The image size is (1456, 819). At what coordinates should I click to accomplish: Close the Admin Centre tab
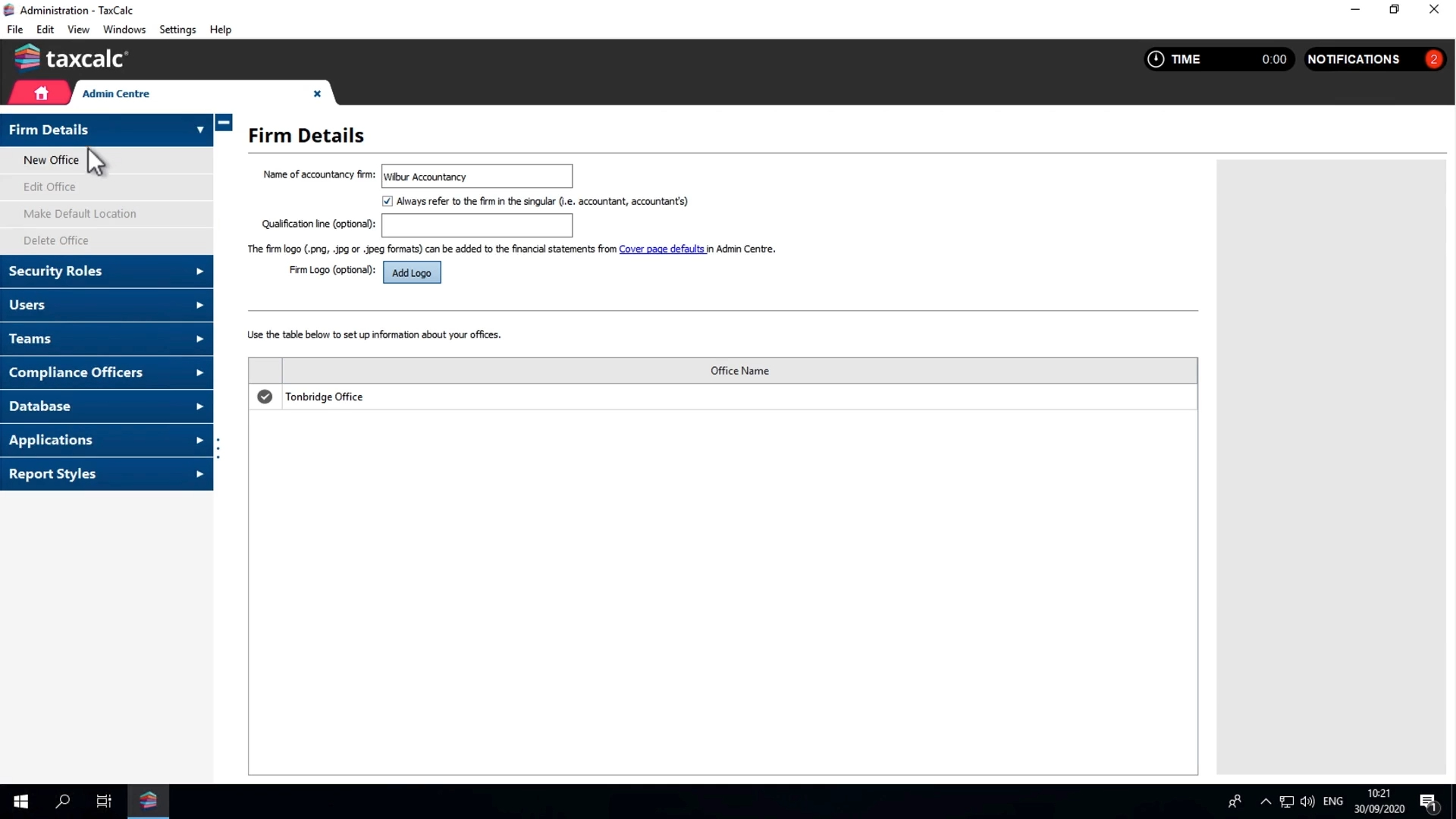317,93
